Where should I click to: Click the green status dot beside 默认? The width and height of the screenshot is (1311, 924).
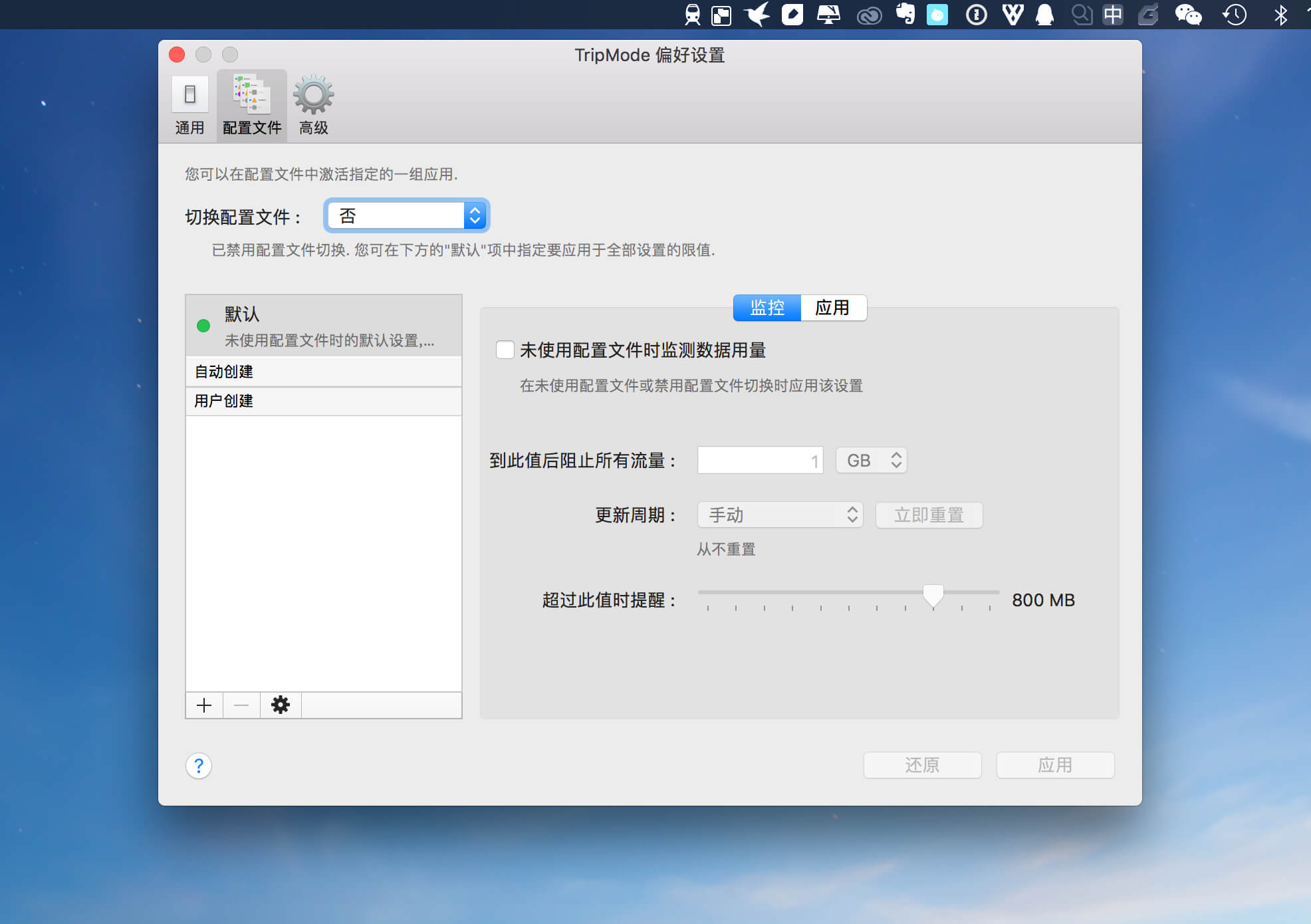click(203, 326)
